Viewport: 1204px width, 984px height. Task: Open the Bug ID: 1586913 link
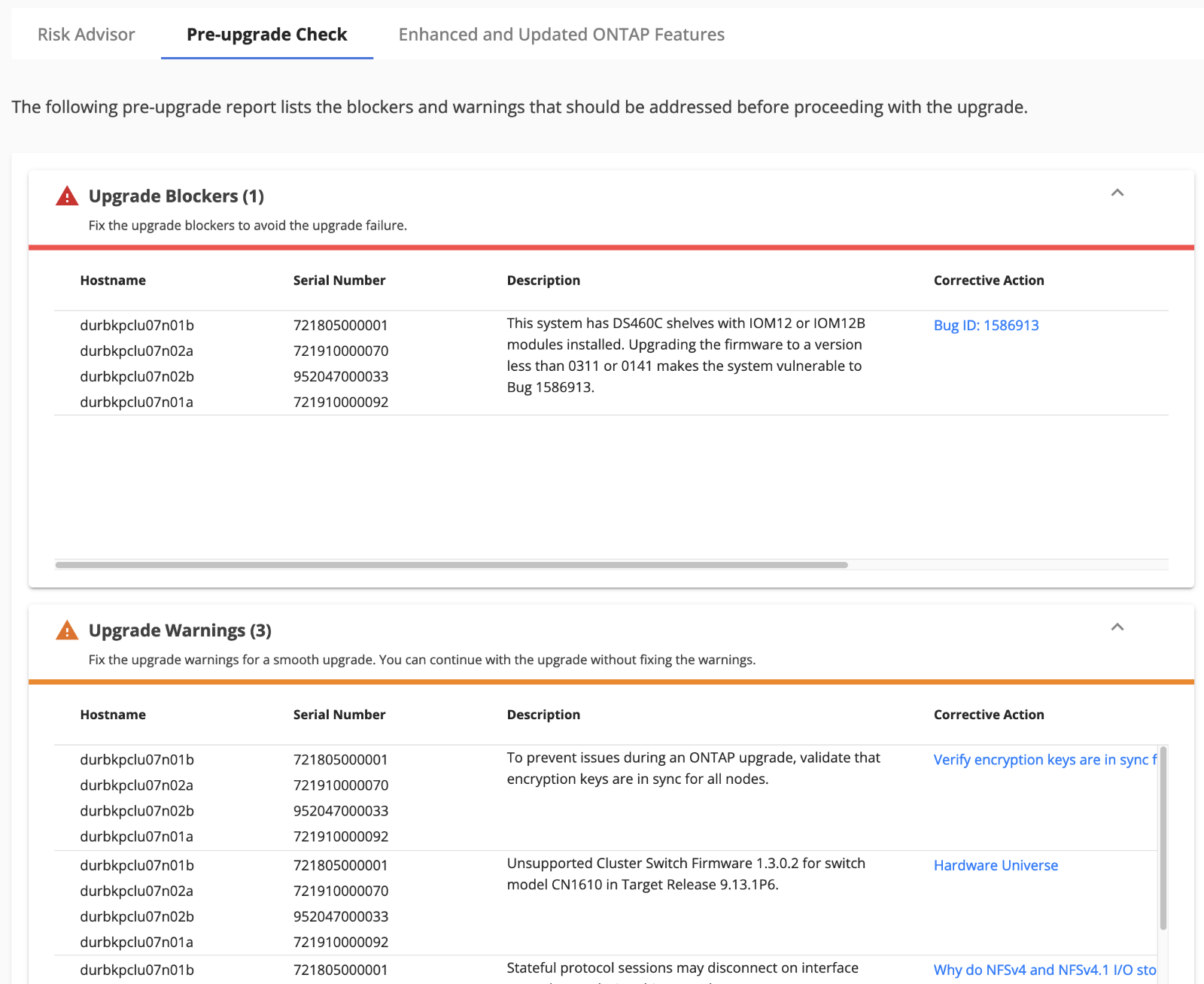pos(986,325)
